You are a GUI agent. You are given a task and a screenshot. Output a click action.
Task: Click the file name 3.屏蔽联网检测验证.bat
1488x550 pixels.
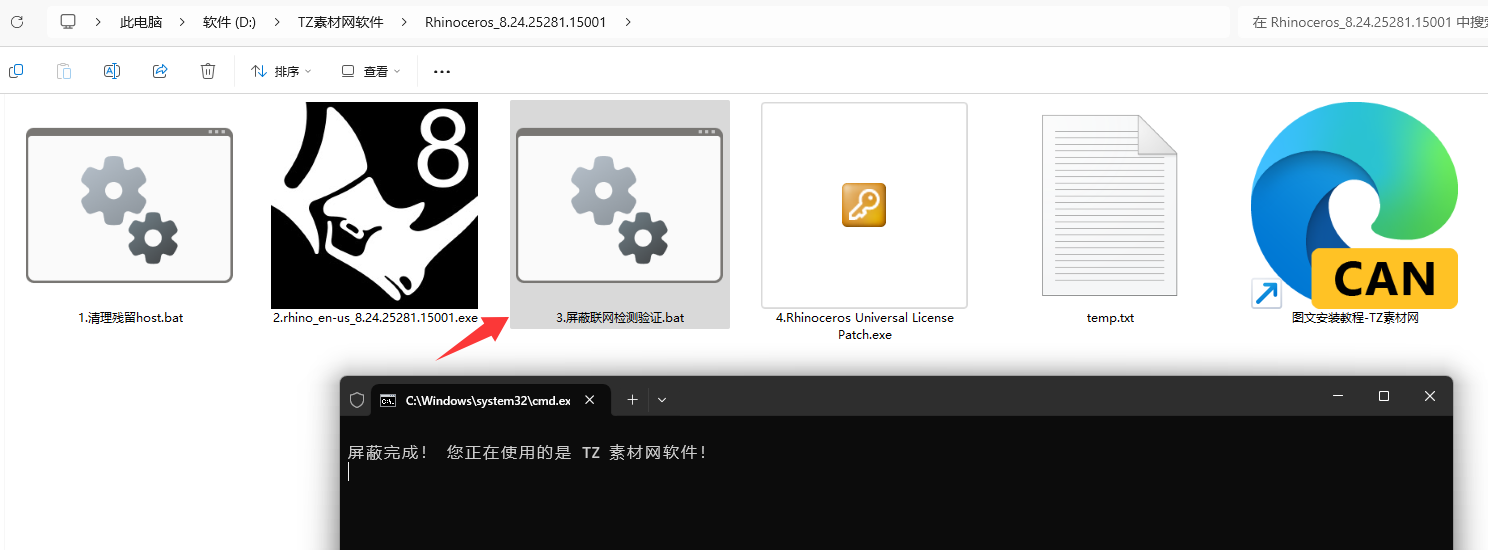[620, 318]
